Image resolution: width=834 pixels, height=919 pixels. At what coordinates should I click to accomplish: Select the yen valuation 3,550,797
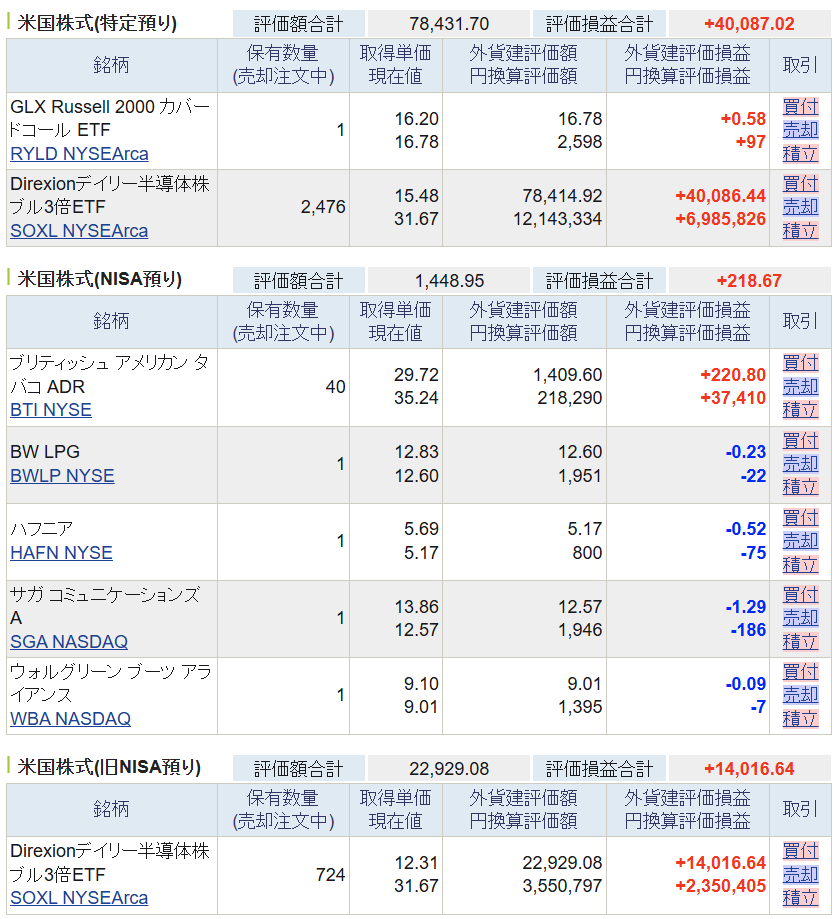point(562,886)
